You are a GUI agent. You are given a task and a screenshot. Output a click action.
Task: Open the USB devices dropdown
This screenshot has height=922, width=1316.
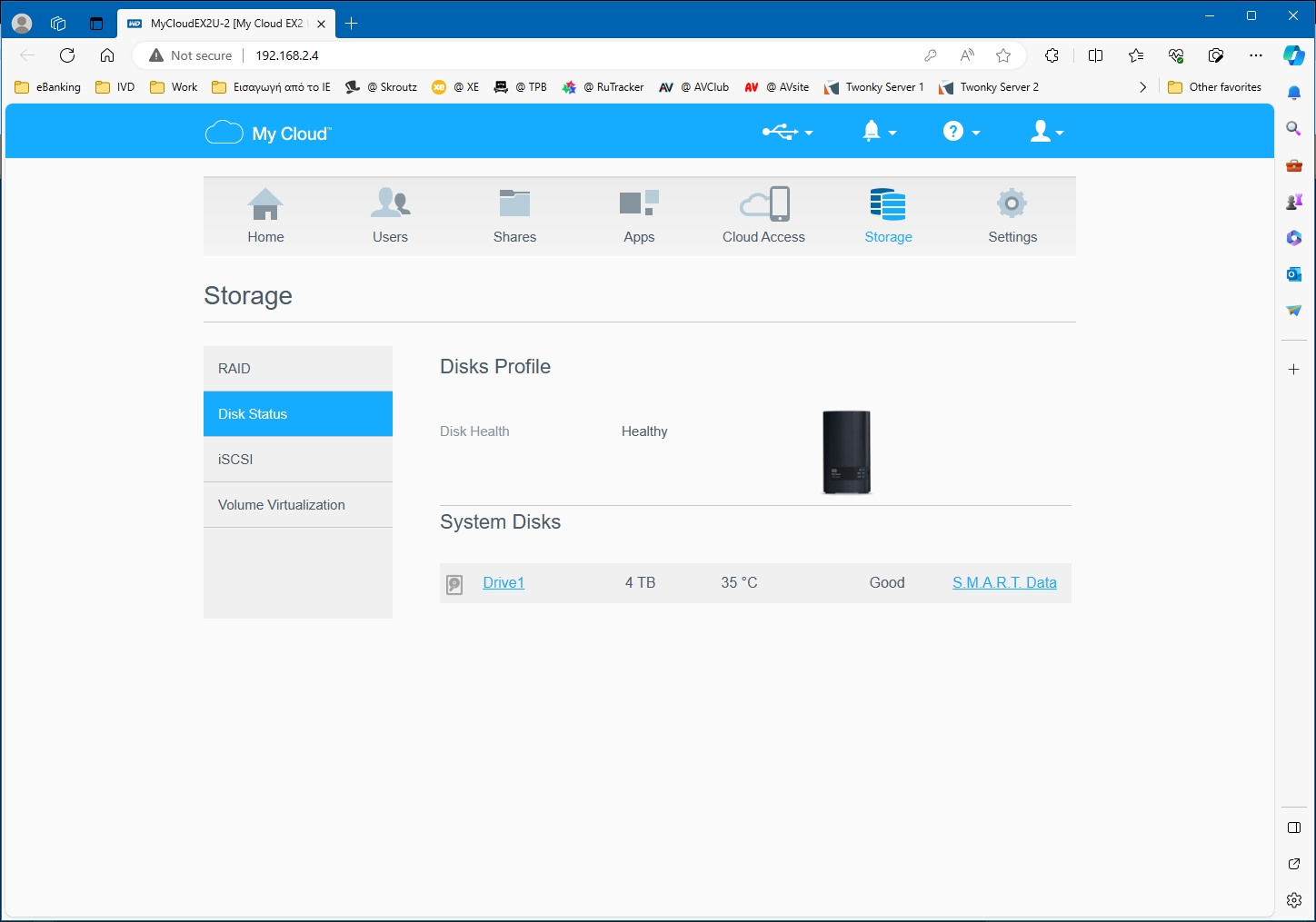pos(787,133)
